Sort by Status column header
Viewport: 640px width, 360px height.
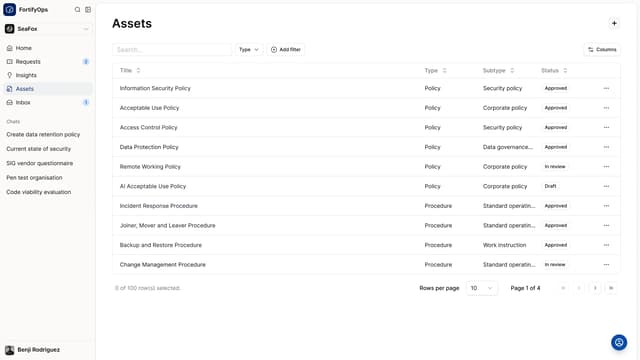click(x=554, y=70)
